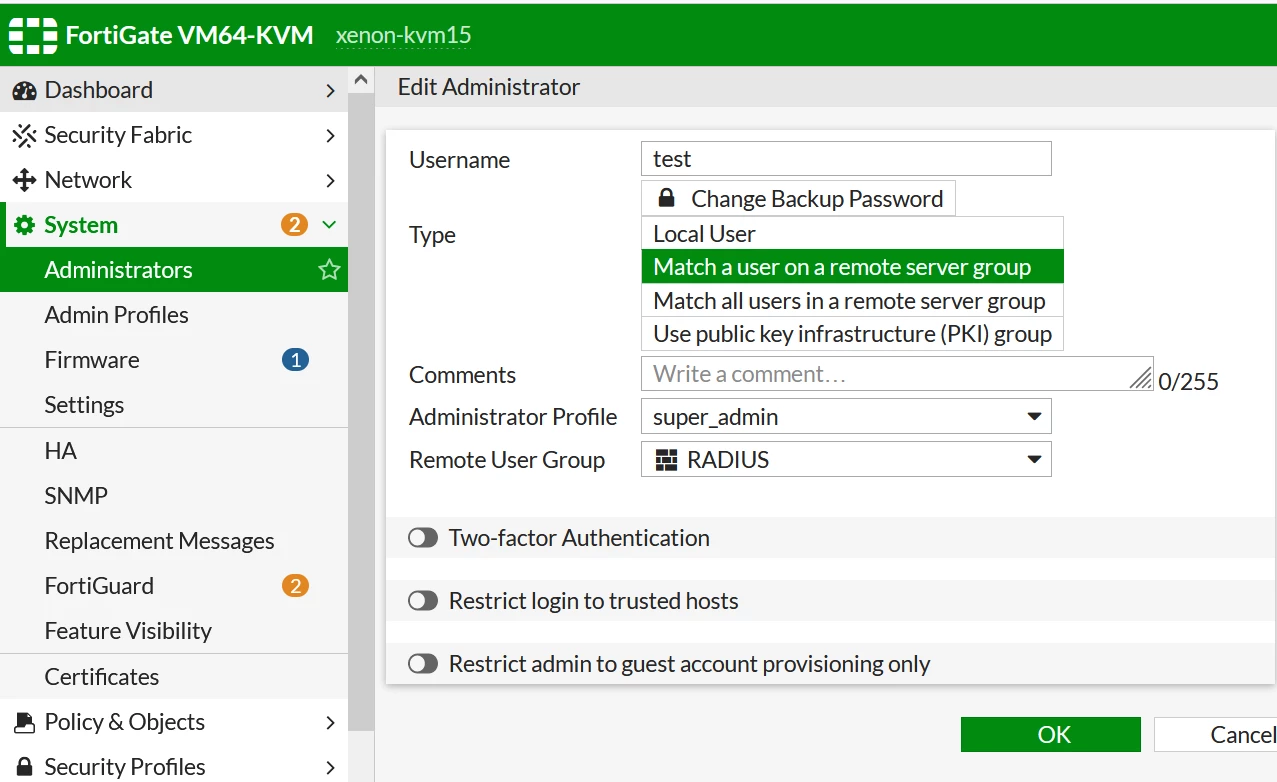Click the xenon-kvm15 hostname link

[x=403, y=36]
